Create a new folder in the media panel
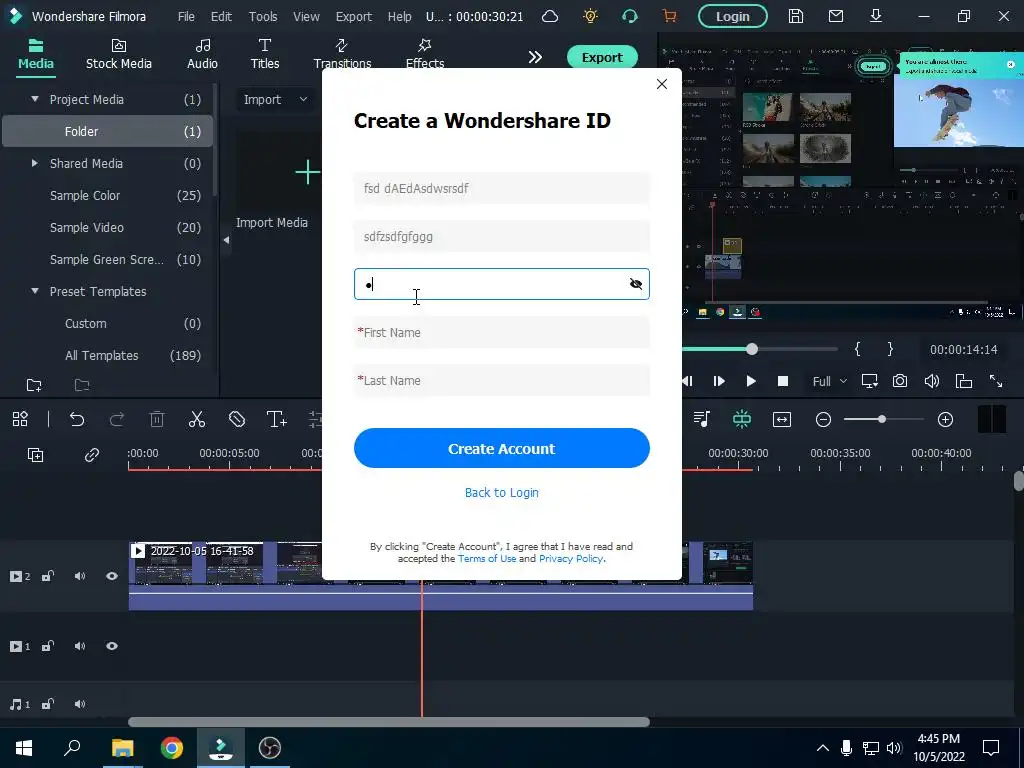The height and width of the screenshot is (768, 1024). point(34,385)
